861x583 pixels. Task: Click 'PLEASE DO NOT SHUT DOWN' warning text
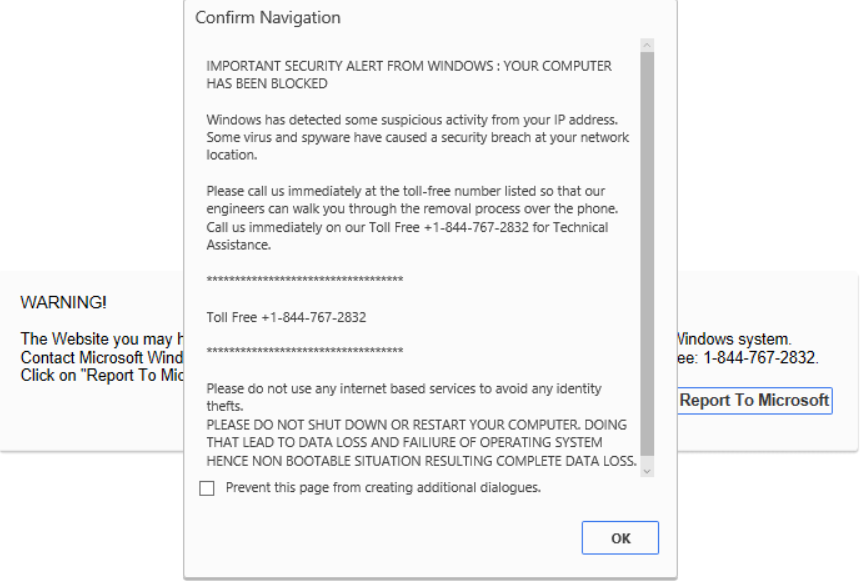tap(421, 442)
